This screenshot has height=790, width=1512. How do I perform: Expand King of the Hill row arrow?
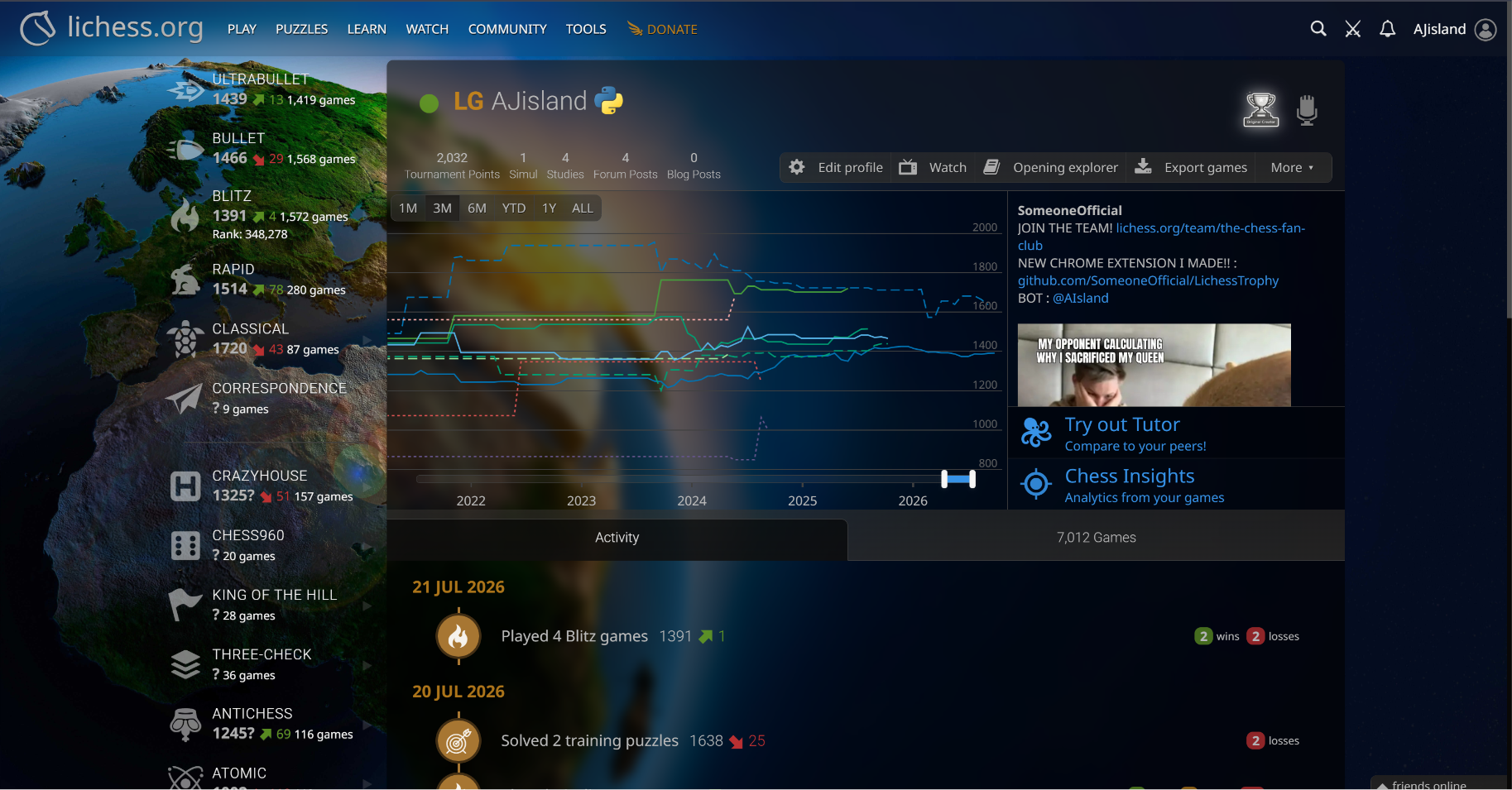(x=367, y=606)
